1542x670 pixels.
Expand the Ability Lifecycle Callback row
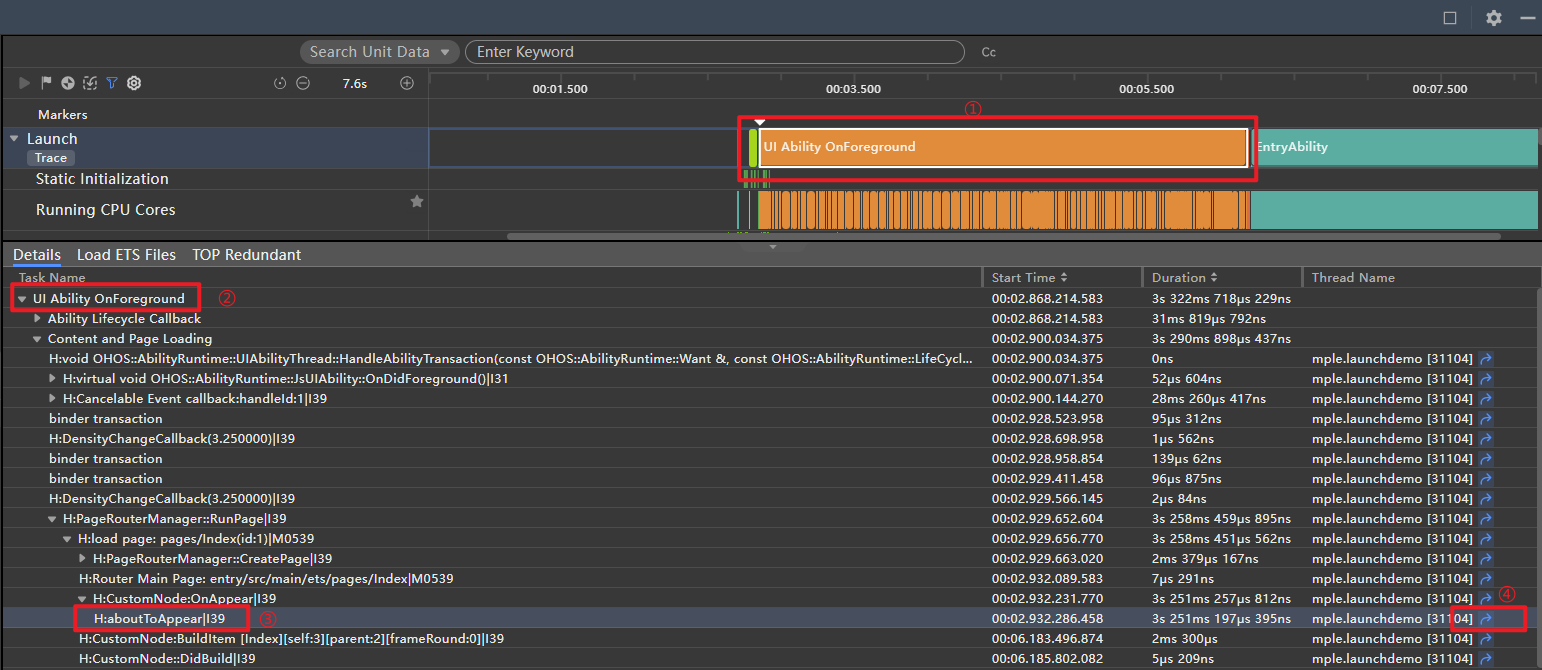coord(38,319)
